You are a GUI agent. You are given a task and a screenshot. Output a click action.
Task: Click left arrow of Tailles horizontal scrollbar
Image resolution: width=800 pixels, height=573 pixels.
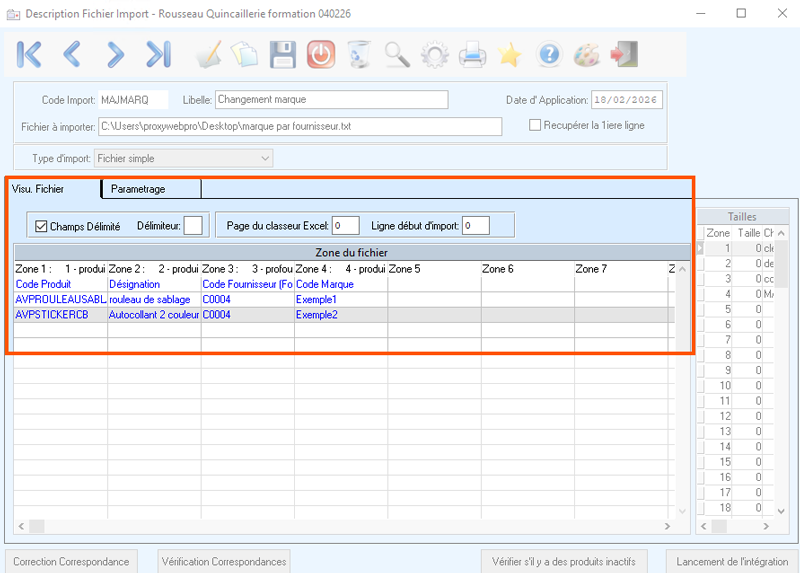(704, 526)
